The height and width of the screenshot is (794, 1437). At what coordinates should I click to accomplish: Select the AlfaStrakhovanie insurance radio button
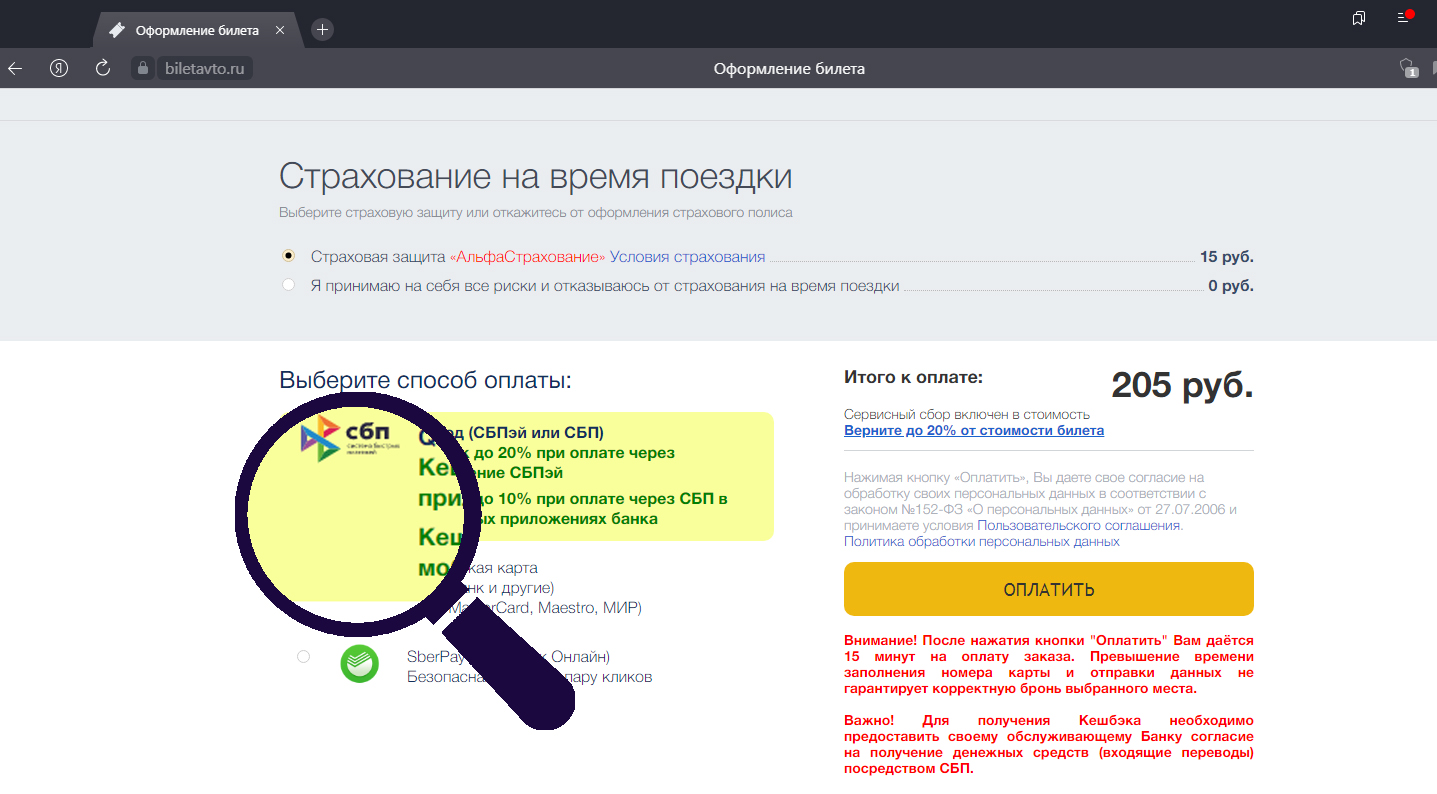(x=289, y=256)
